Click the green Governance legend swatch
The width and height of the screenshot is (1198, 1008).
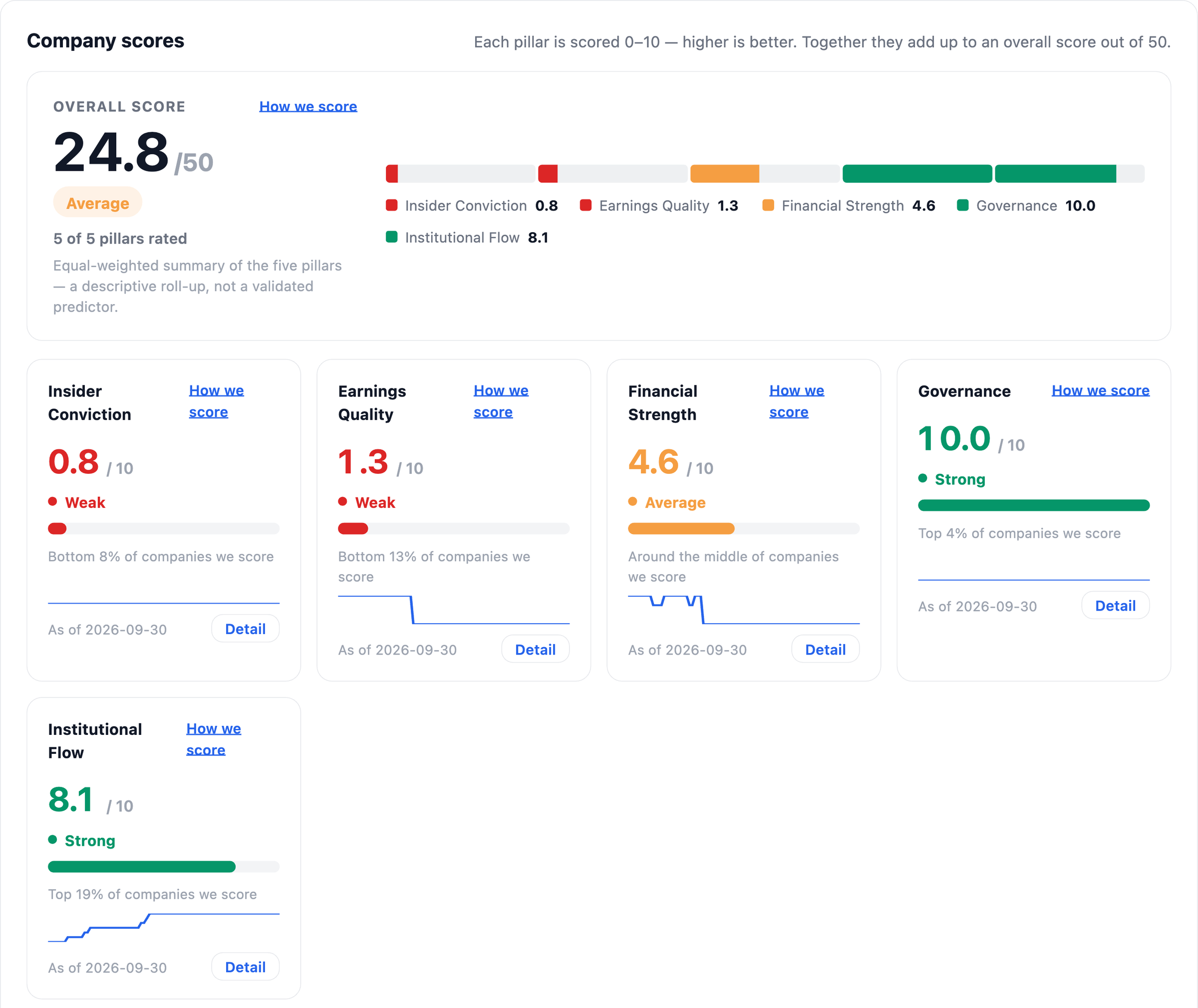click(x=962, y=205)
